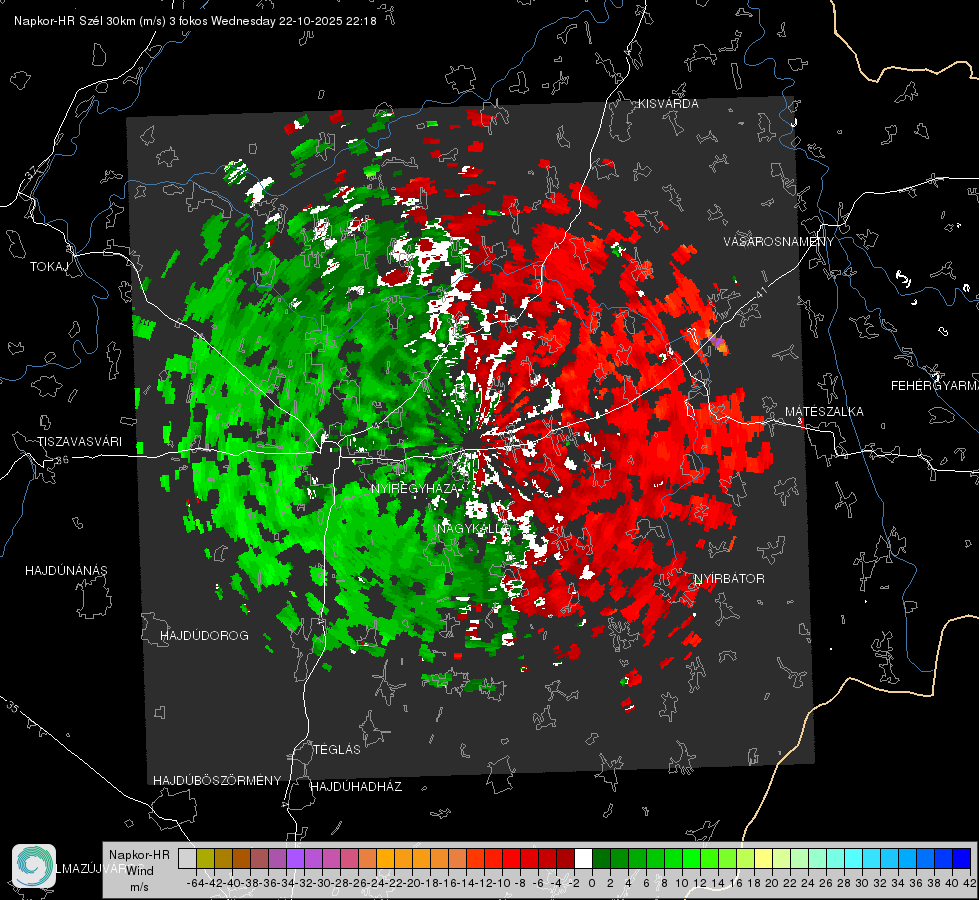
Task: Click the 'HAJDÚDOROG' city label
Action: pos(204,636)
